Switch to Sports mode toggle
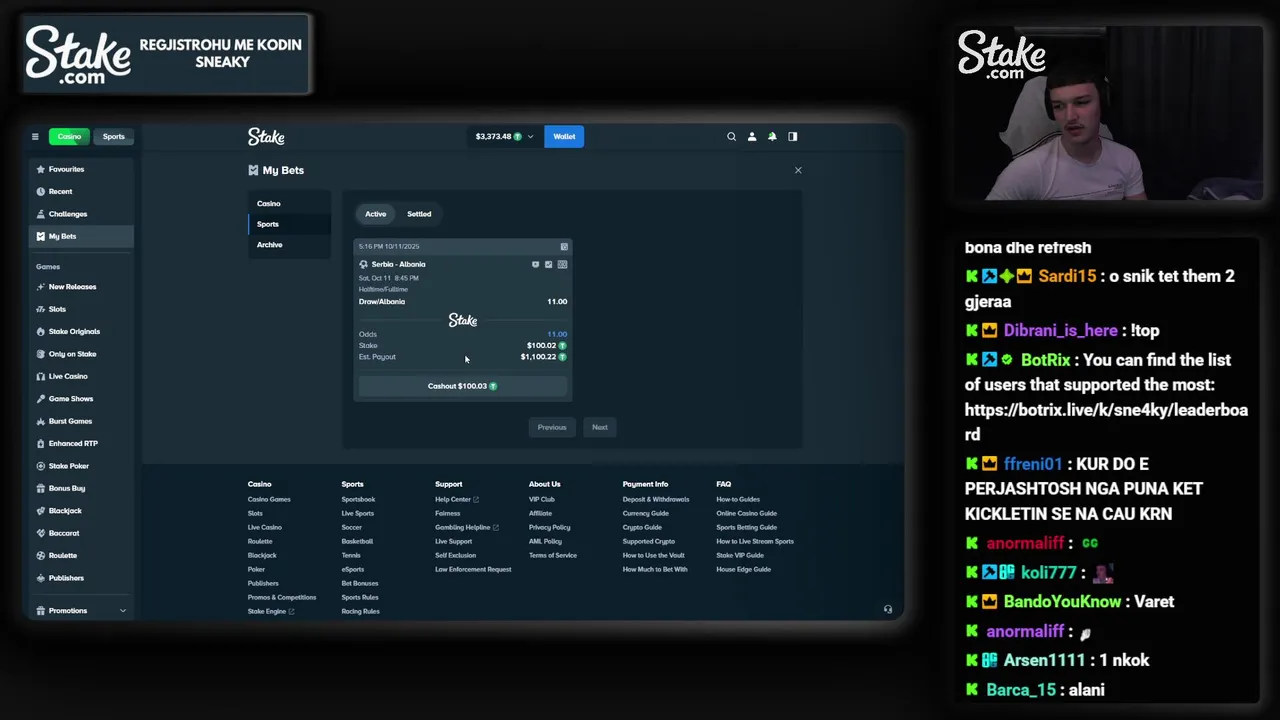 pos(114,136)
